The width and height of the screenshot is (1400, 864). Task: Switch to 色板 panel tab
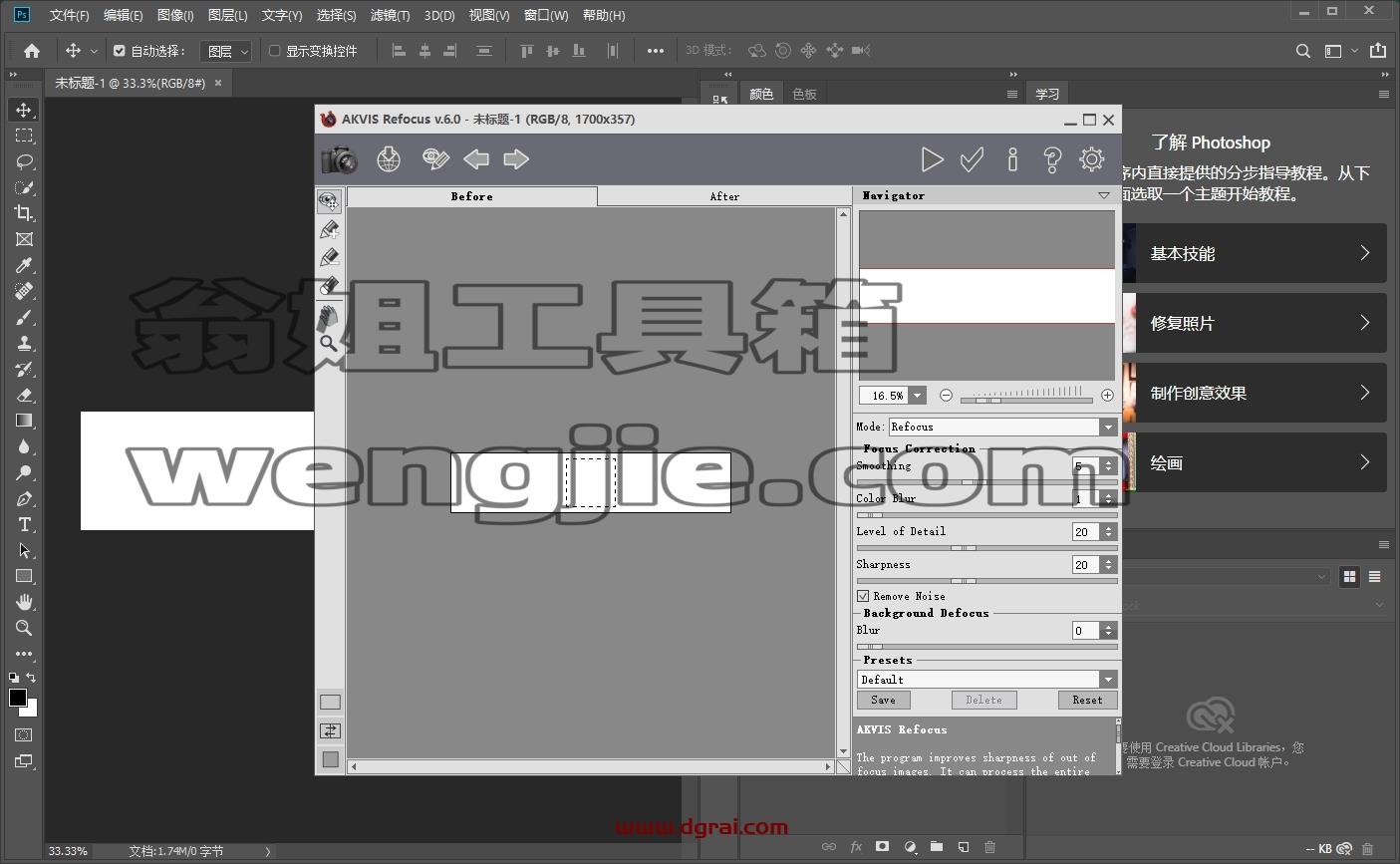(804, 94)
